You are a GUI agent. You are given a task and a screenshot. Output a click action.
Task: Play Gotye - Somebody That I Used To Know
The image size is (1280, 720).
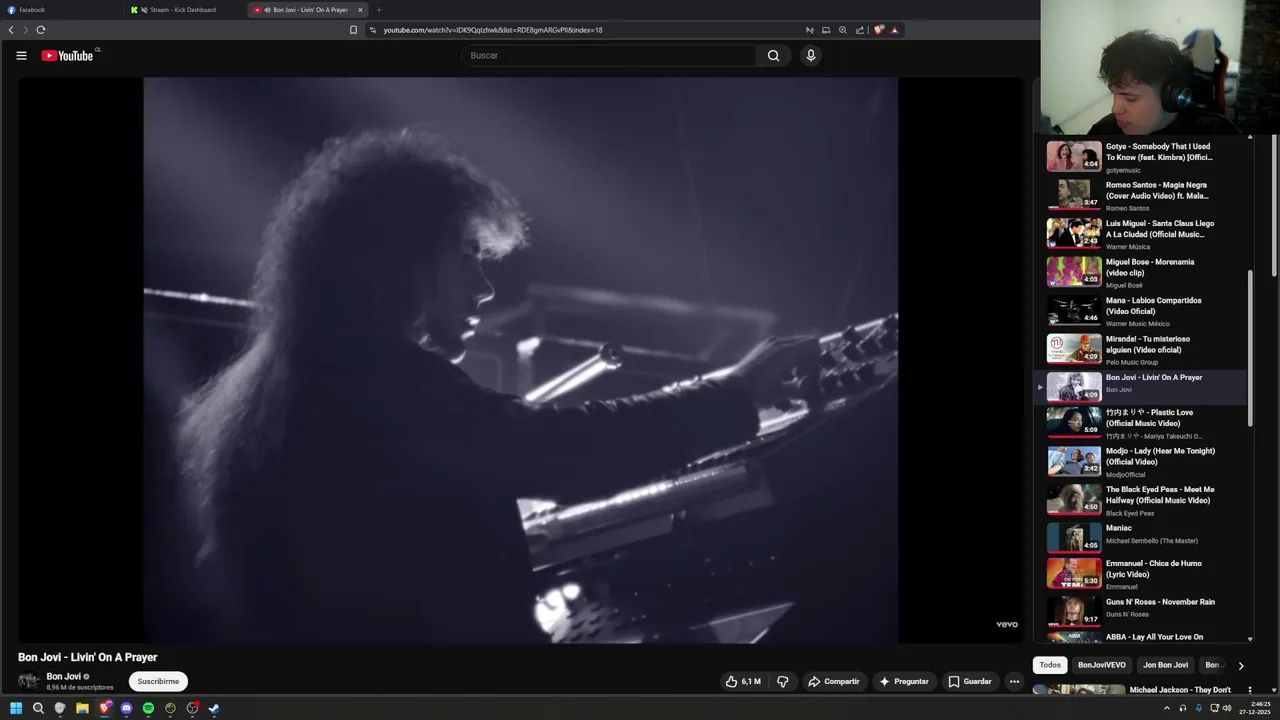(1140, 157)
